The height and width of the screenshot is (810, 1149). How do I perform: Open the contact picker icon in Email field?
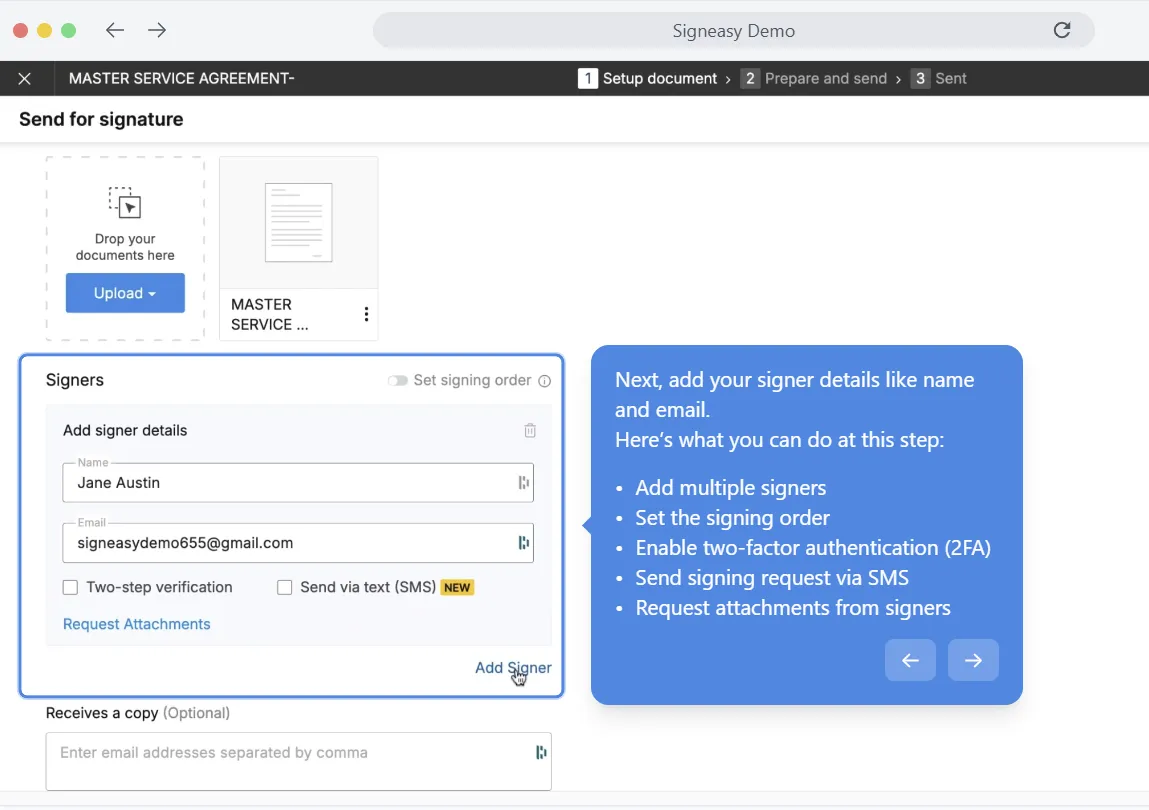click(x=524, y=542)
